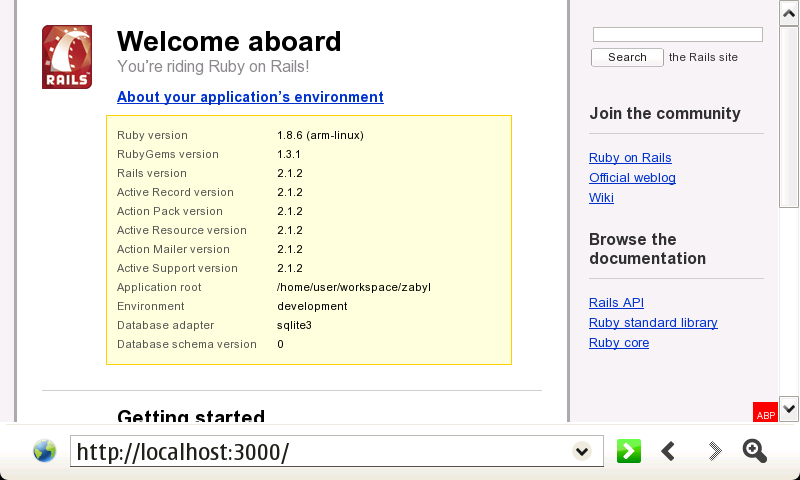Click the Browse the documentation heading
The height and width of the screenshot is (480, 800).
[x=647, y=249]
